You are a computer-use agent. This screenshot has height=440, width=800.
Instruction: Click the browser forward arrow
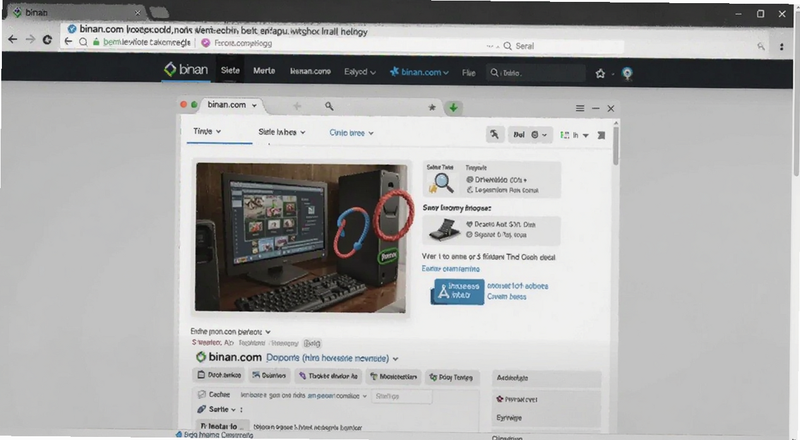(30, 39)
